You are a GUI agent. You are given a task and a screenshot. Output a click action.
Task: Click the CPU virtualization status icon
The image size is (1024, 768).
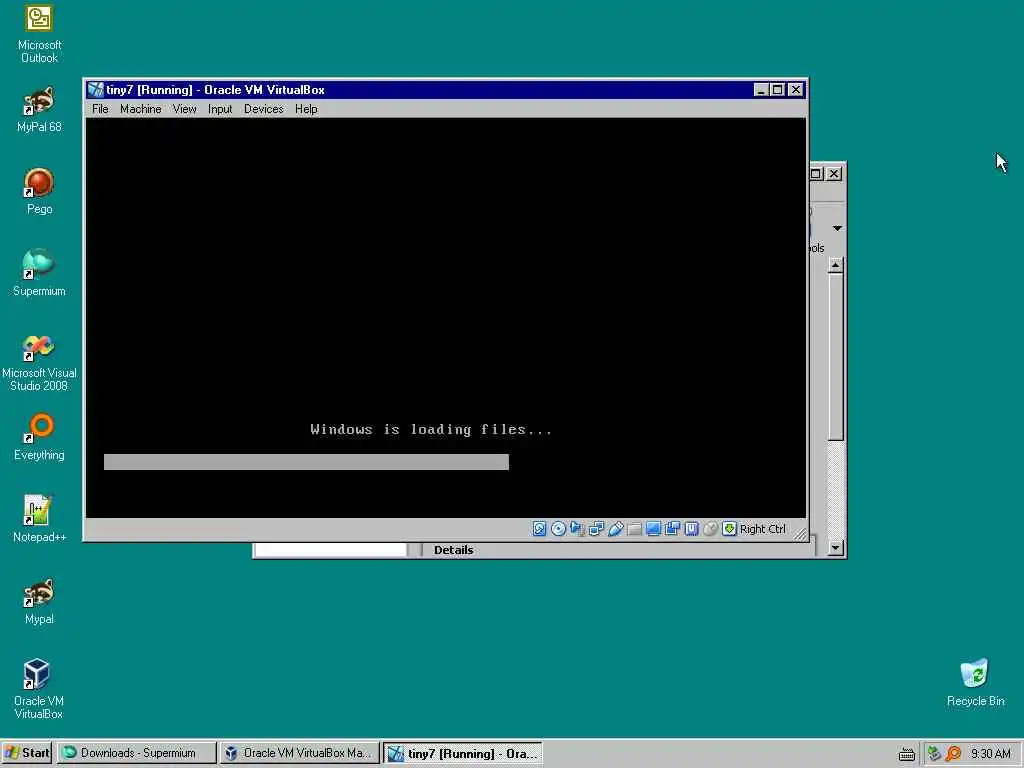pyautogui.click(x=692, y=529)
